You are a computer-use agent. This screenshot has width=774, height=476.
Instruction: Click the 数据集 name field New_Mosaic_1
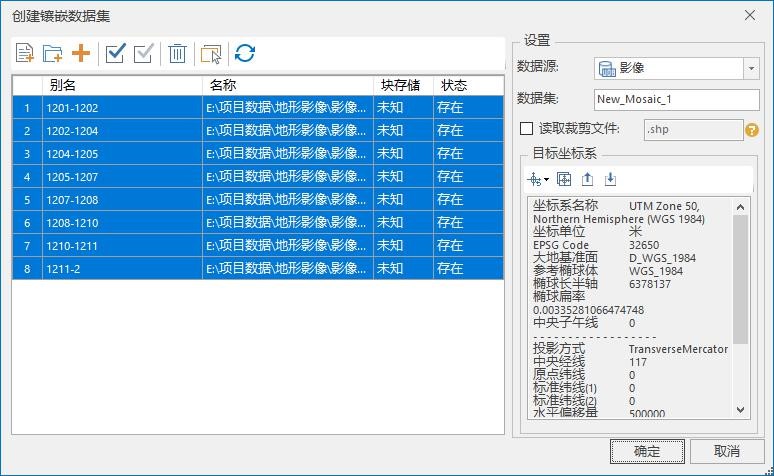pyautogui.click(x=676, y=99)
